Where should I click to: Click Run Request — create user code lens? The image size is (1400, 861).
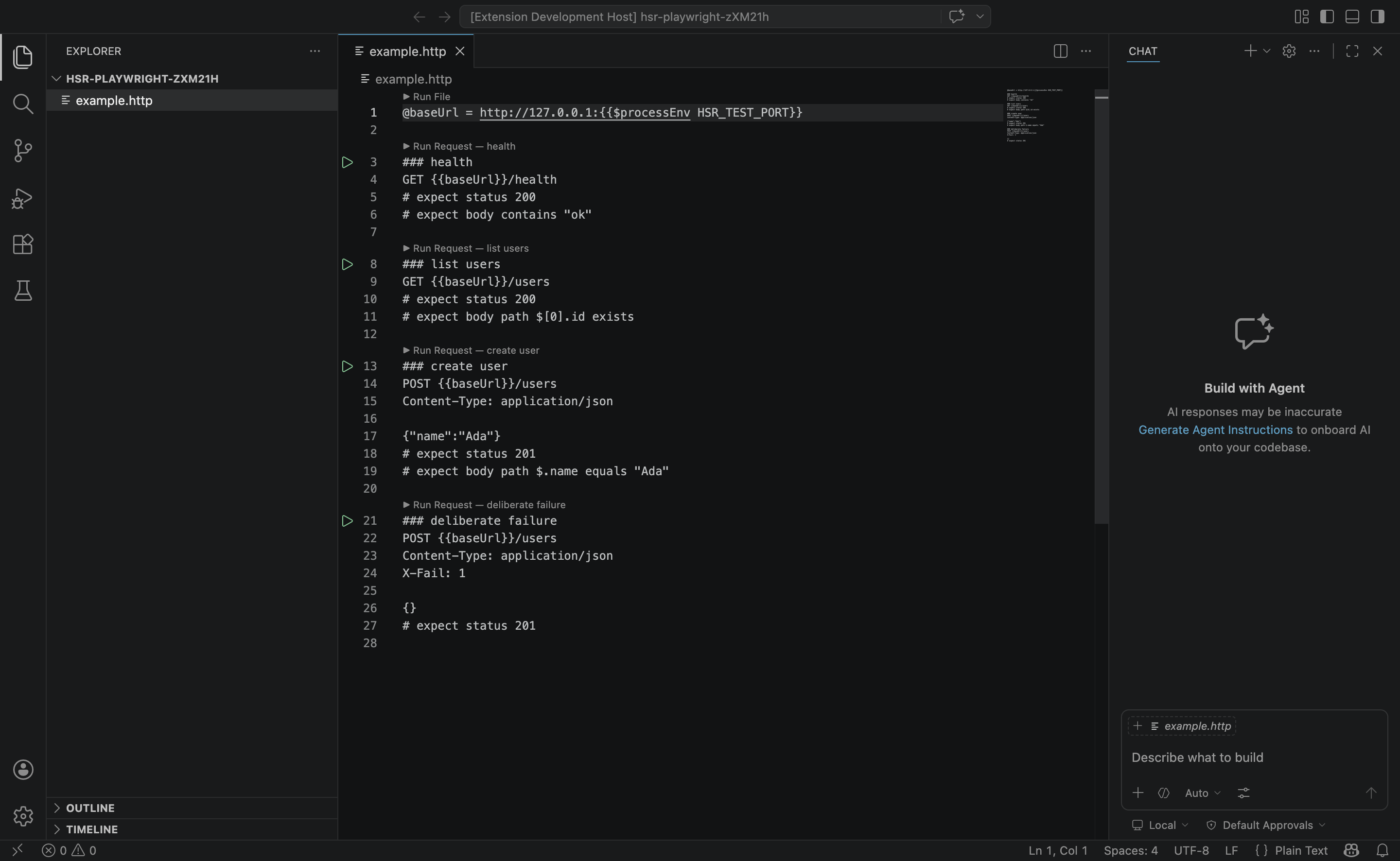point(471,350)
